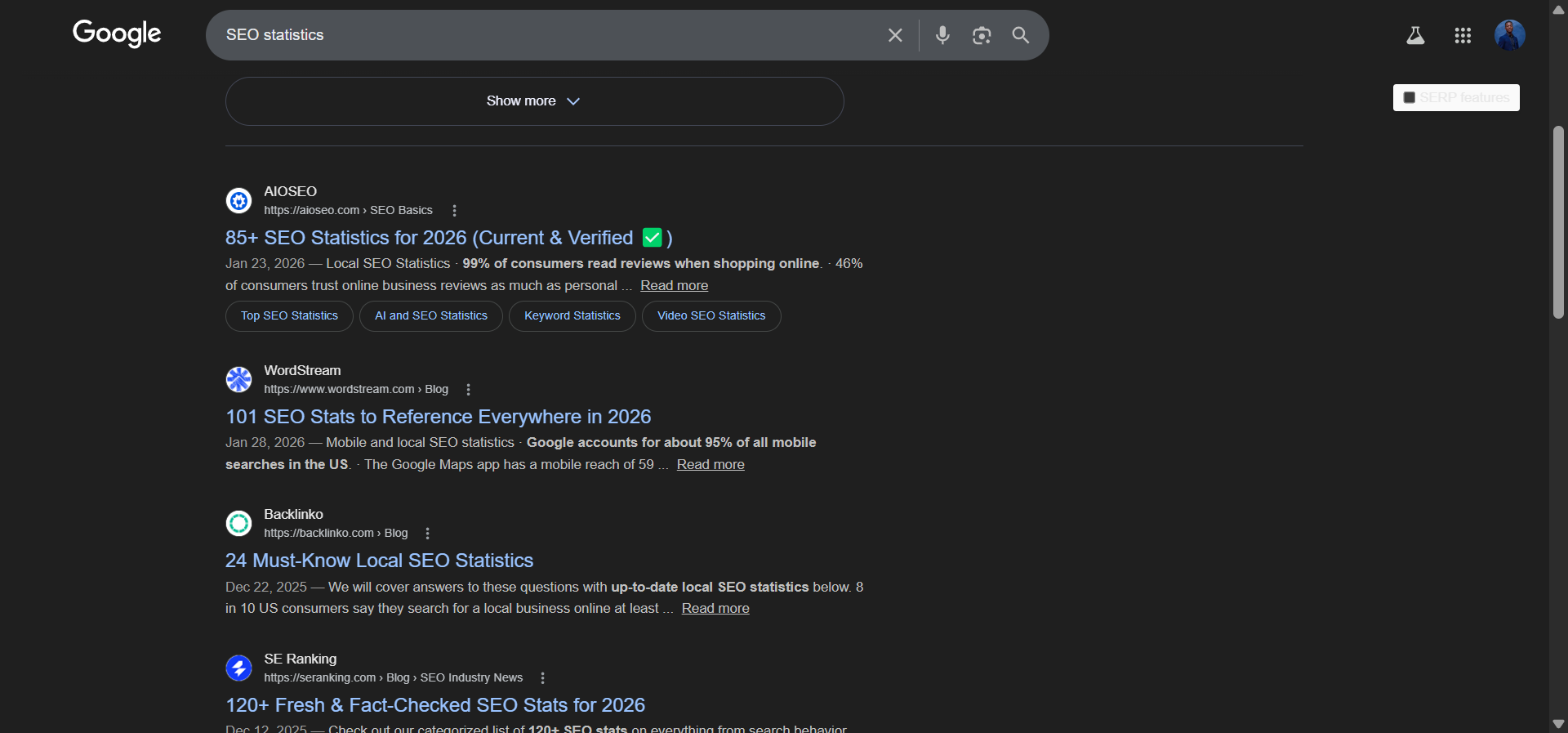This screenshot has width=1568, height=733.
Task: Click the WordStream site name
Action: coord(302,370)
